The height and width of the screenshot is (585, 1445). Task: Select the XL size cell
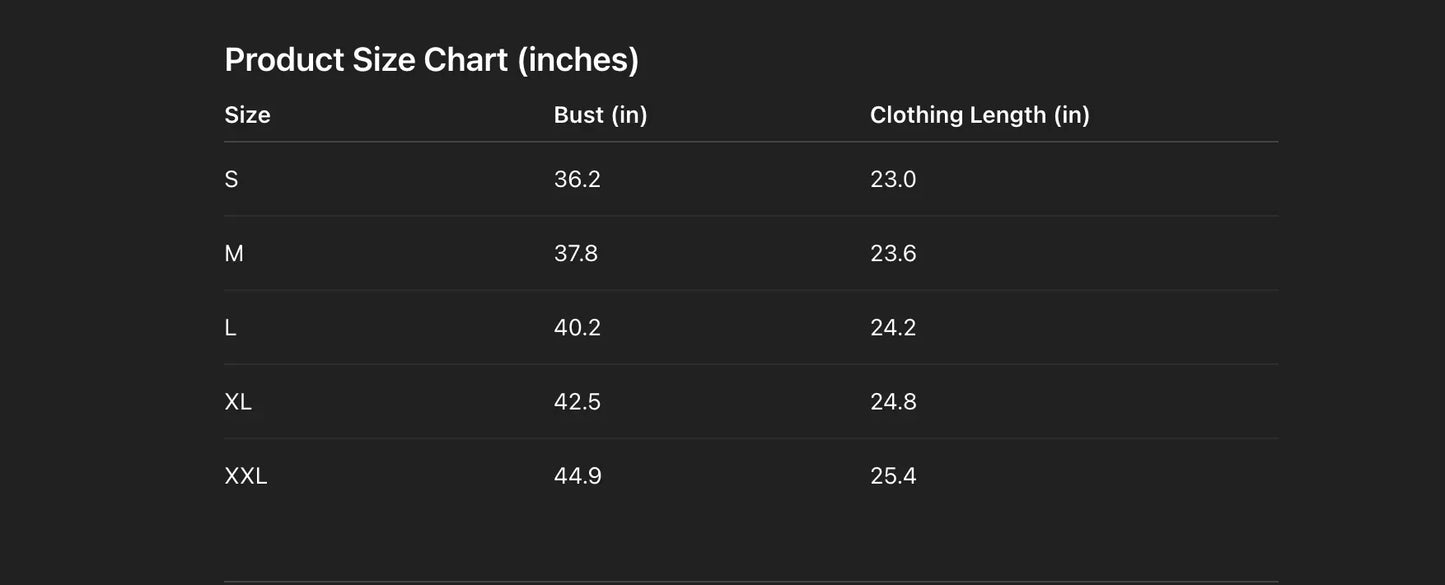(x=238, y=401)
